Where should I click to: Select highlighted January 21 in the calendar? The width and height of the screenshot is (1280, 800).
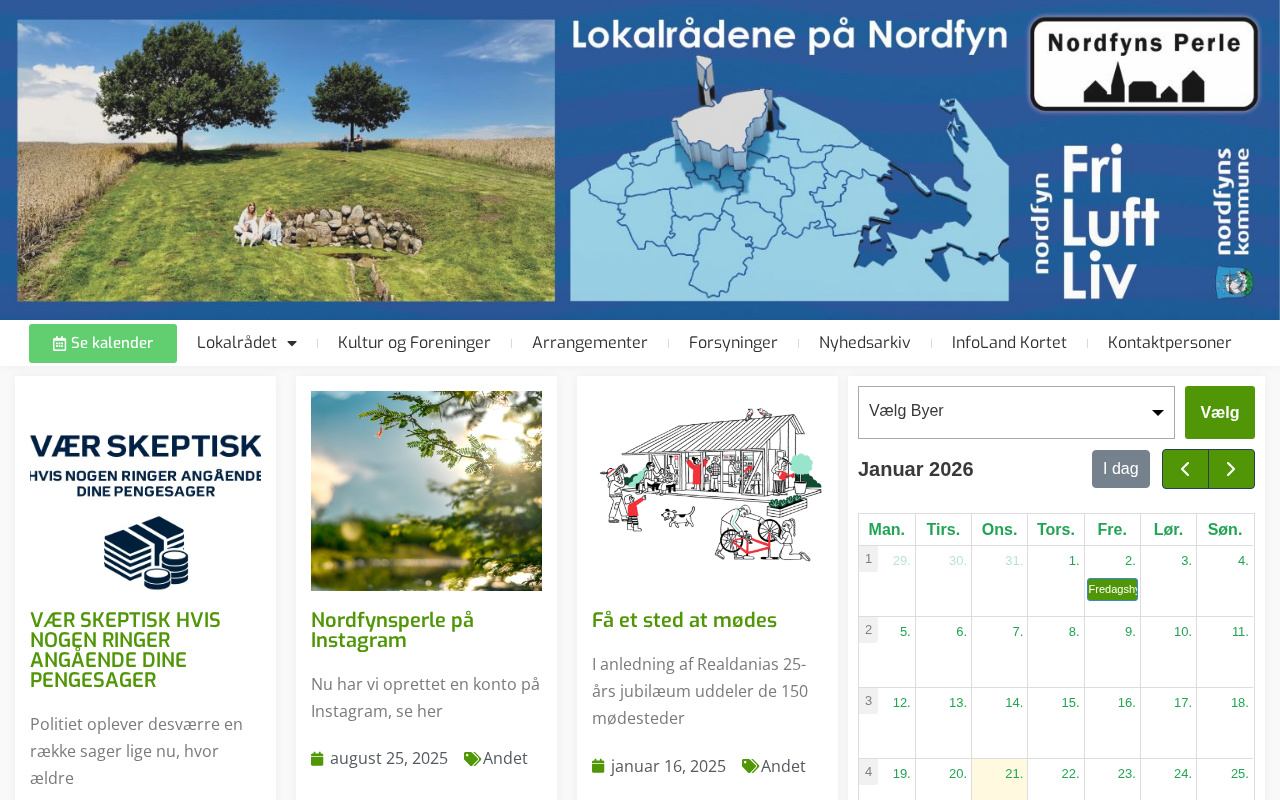(1014, 774)
